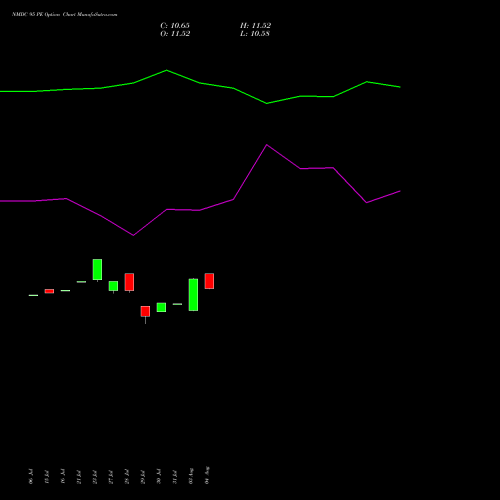
Task: Select the small red candle above 15 Jul
Action: 49,291
